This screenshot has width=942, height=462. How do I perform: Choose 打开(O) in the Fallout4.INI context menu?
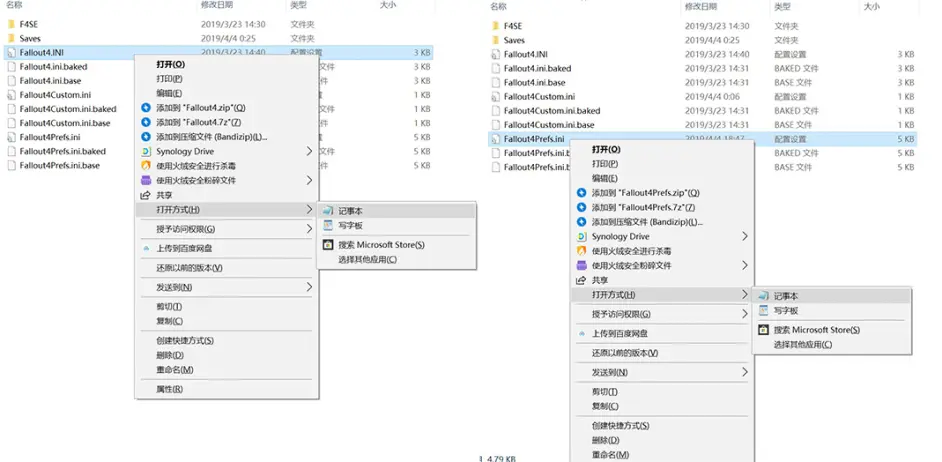(171, 64)
